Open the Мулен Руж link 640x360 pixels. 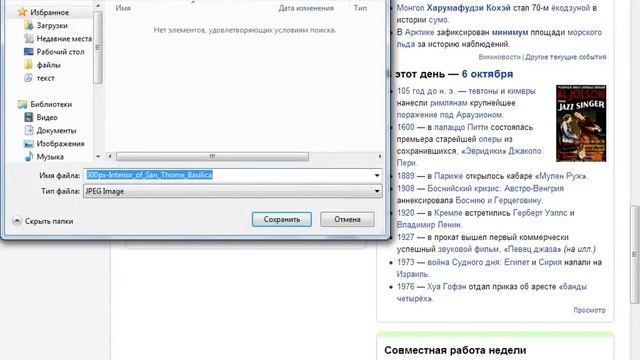point(562,176)
